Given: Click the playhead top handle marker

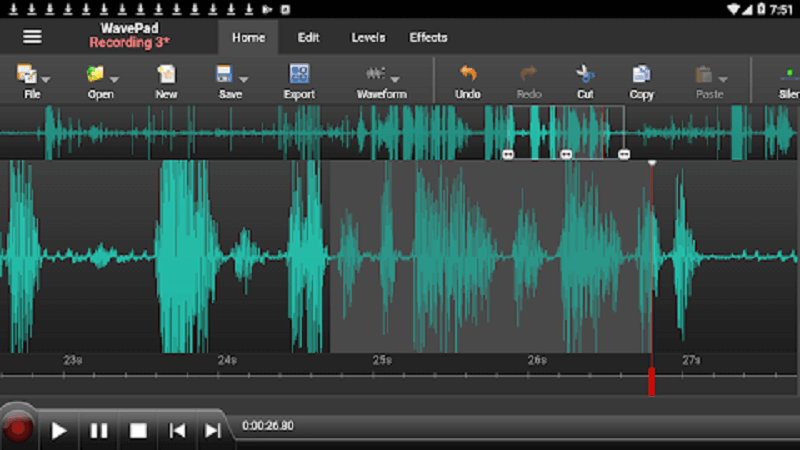Looking at the screenshot, I should coord(652,163).
